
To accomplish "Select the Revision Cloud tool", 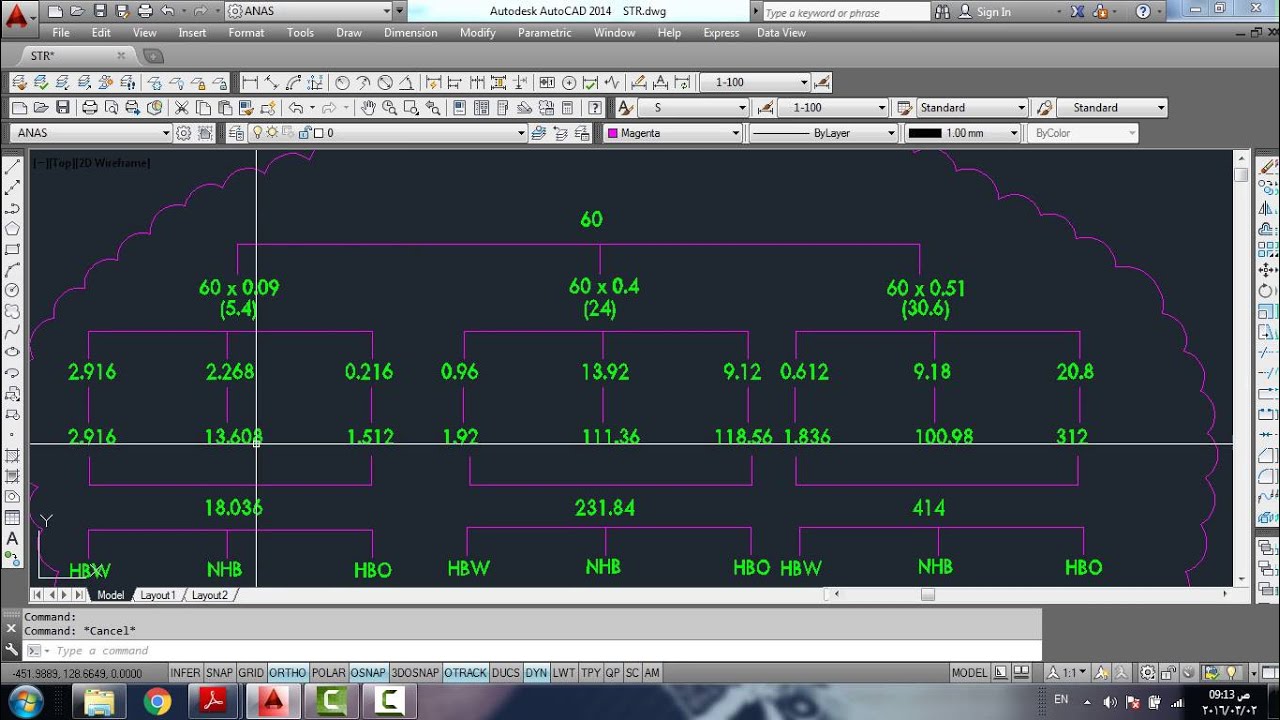I will [x=13, y=311].
